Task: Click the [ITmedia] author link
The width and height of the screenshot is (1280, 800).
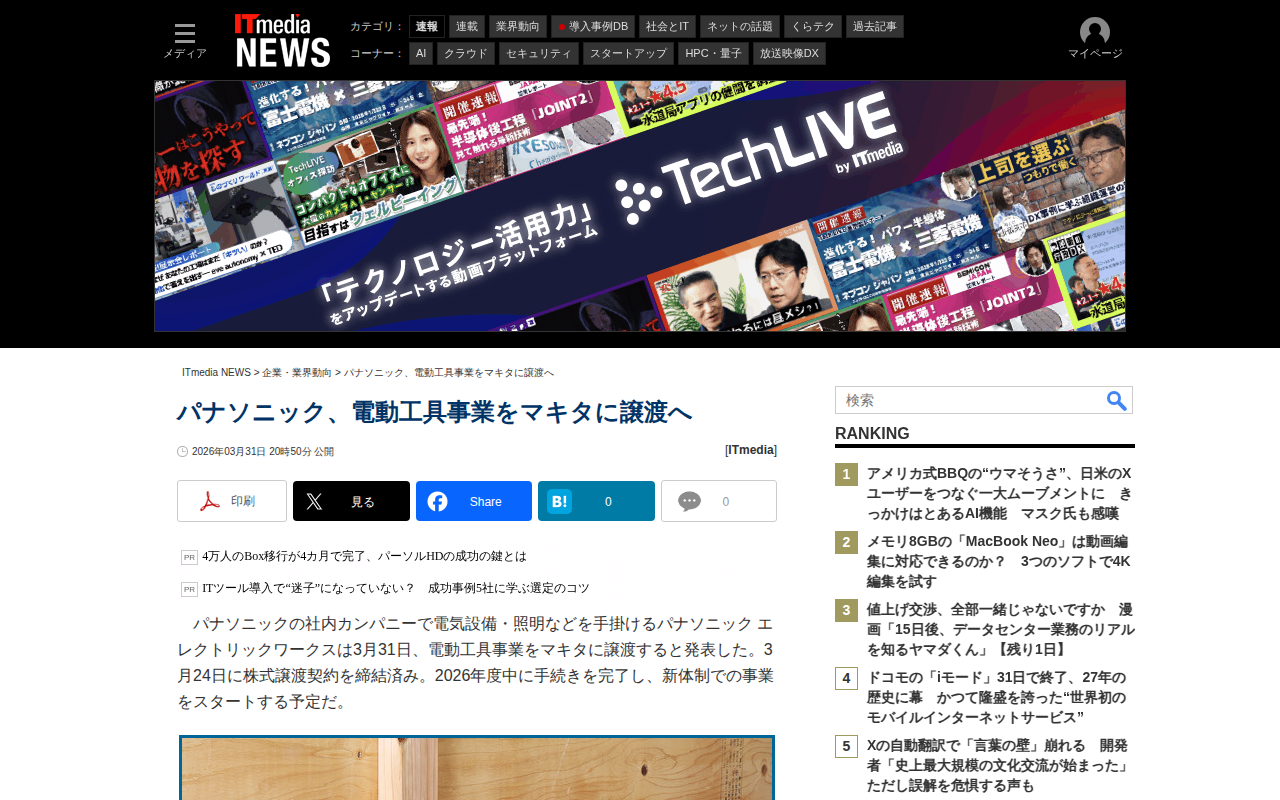Action: pyautogui.click(x=751, y=450)
